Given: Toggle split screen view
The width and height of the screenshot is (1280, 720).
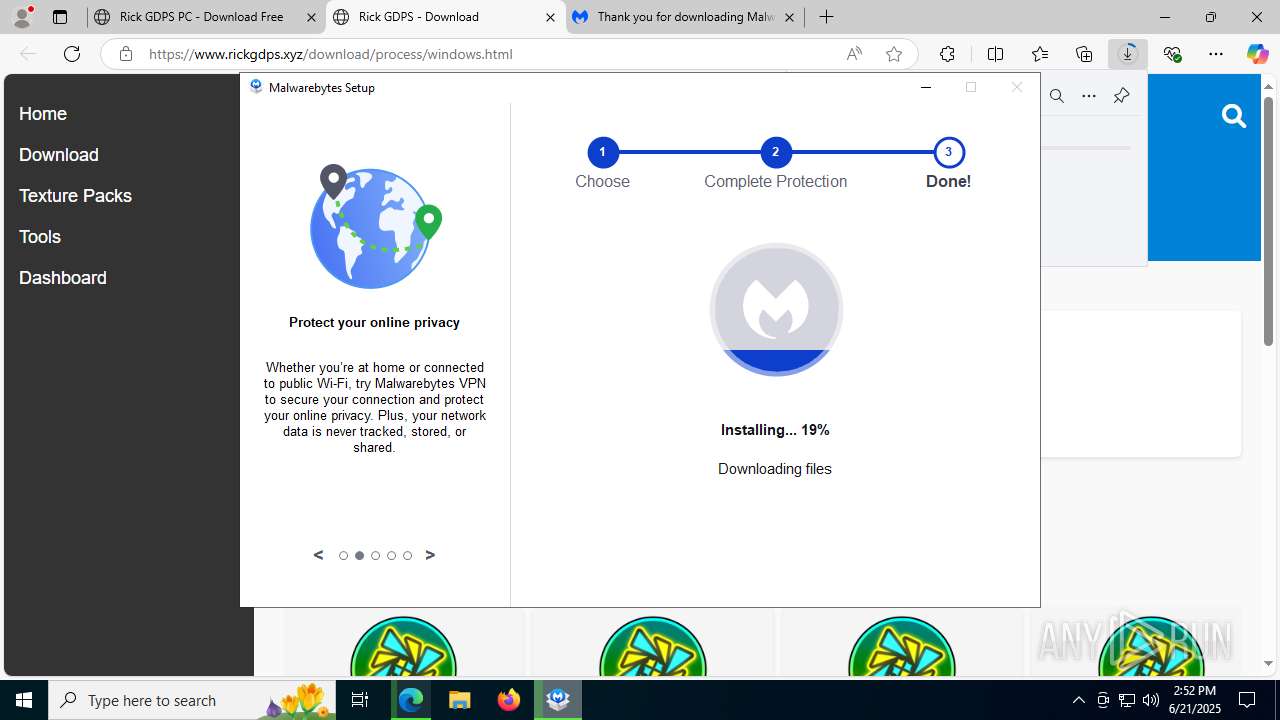Looking at the screenshot, I should [995, 54].
